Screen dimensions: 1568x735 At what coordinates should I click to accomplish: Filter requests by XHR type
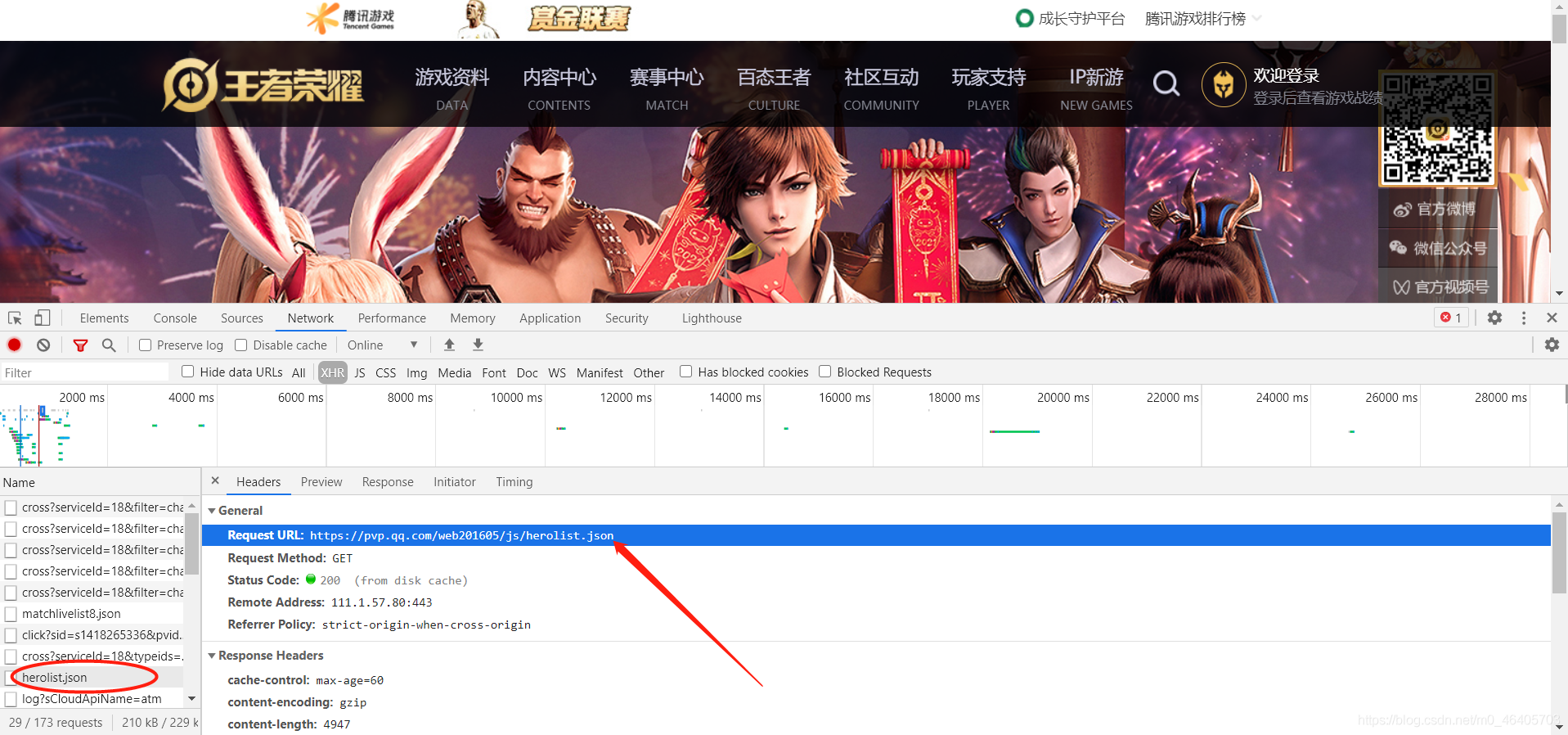[333, 372]
